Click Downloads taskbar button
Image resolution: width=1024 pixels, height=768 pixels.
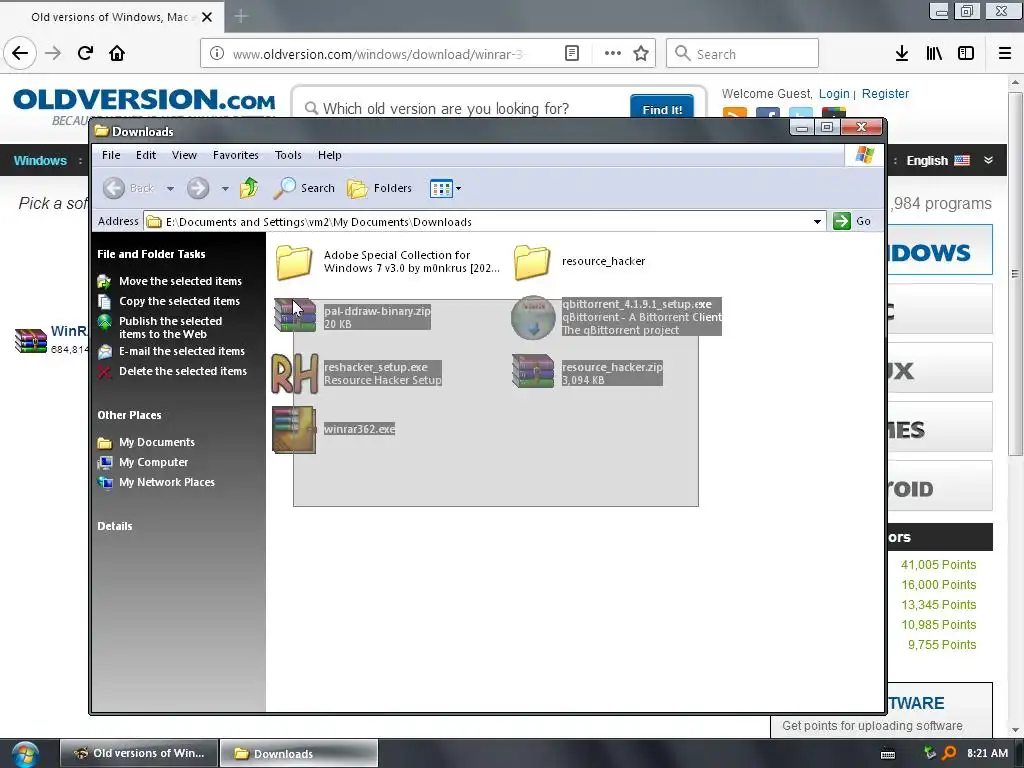point(298,754)
